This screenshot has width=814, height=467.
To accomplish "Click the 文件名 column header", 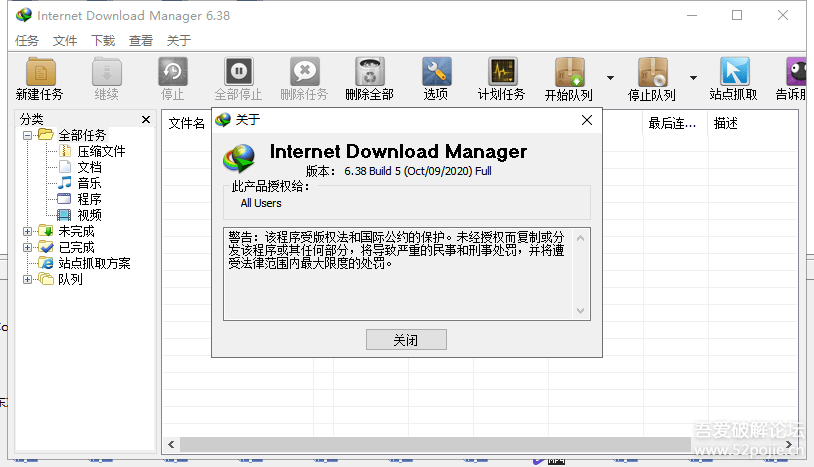I will (x=187, y=123).
